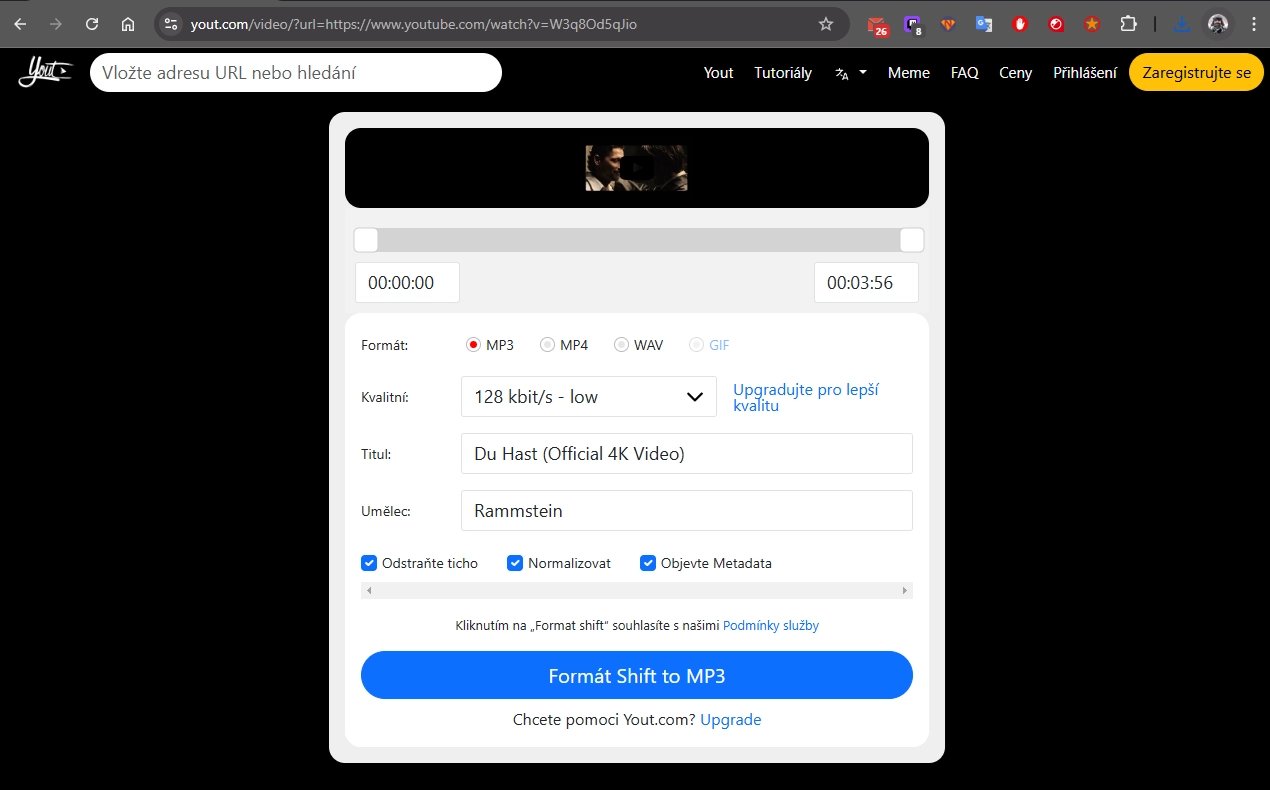Open the Extensions puzzle piece menu
Image resolution: width=1270 pixels, height=790 pixels.
coord(1128,24)
